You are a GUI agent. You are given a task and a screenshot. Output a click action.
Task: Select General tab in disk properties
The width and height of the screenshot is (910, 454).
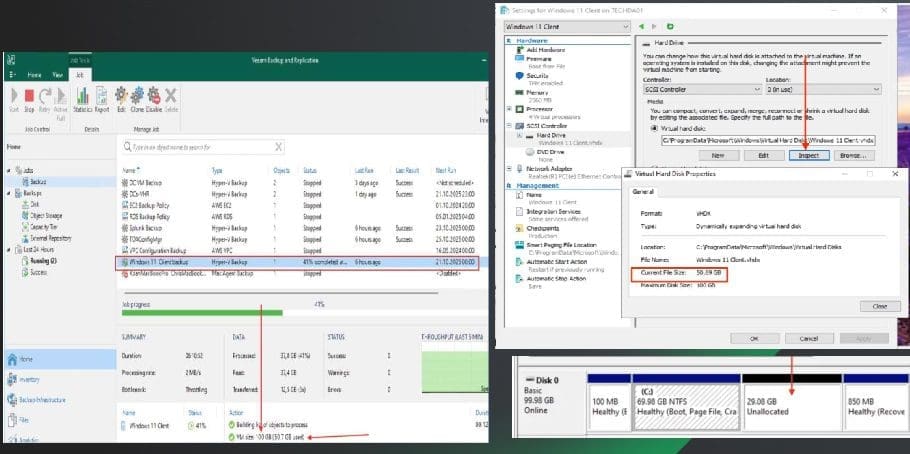(x=642, y=192)
